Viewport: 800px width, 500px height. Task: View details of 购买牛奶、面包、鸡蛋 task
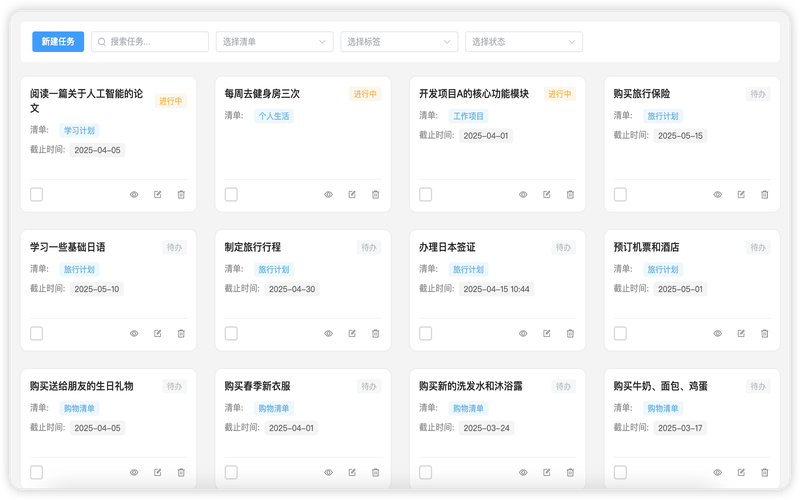[x=717, y=472]
